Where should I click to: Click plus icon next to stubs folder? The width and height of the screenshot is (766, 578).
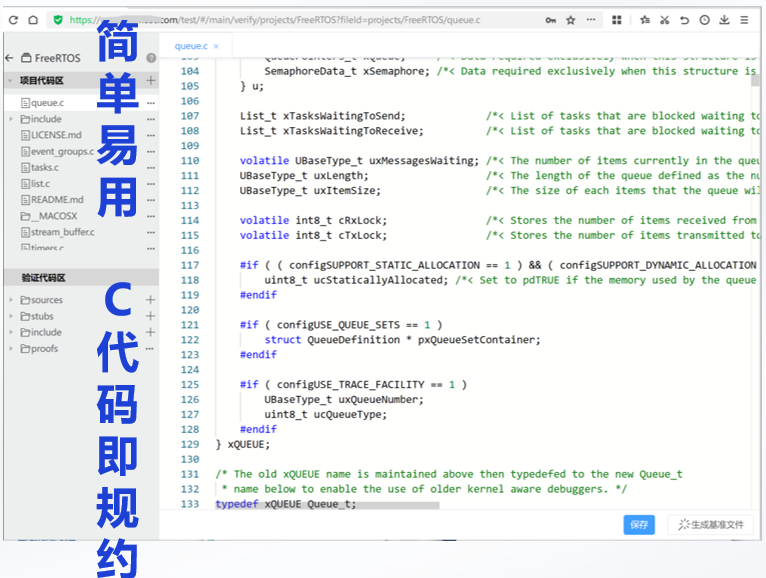pyautogui.click(x=151, y=316)
